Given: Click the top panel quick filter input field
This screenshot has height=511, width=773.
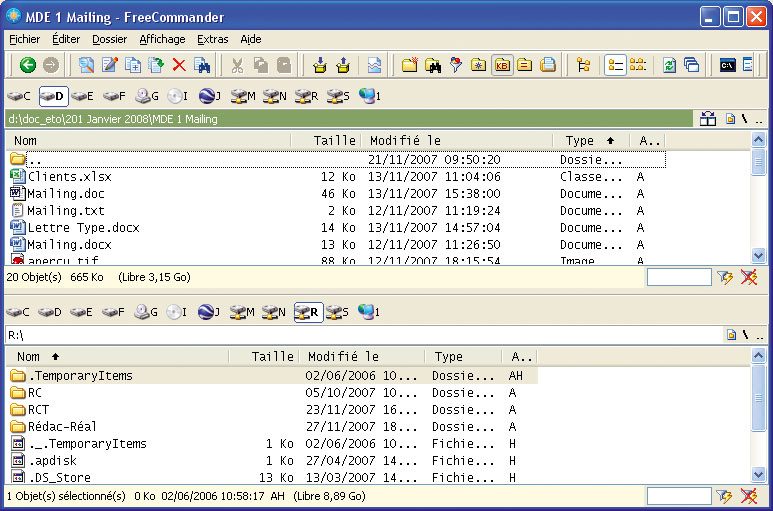Looking at the screenshot, I should pos(678,277).
